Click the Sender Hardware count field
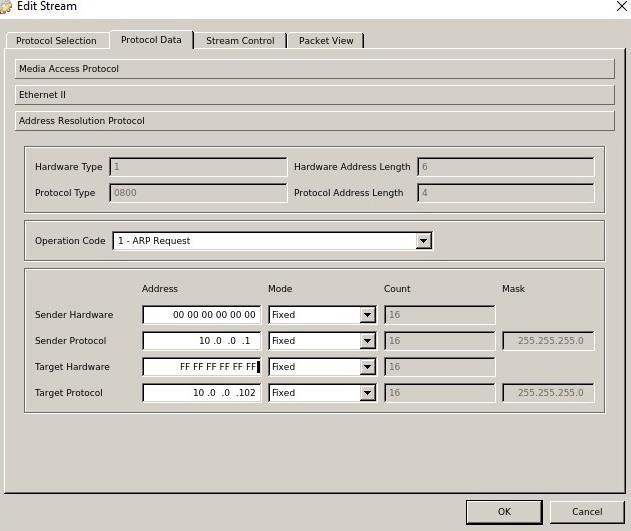This screenshot has height=531, width=631. [439, 315]
